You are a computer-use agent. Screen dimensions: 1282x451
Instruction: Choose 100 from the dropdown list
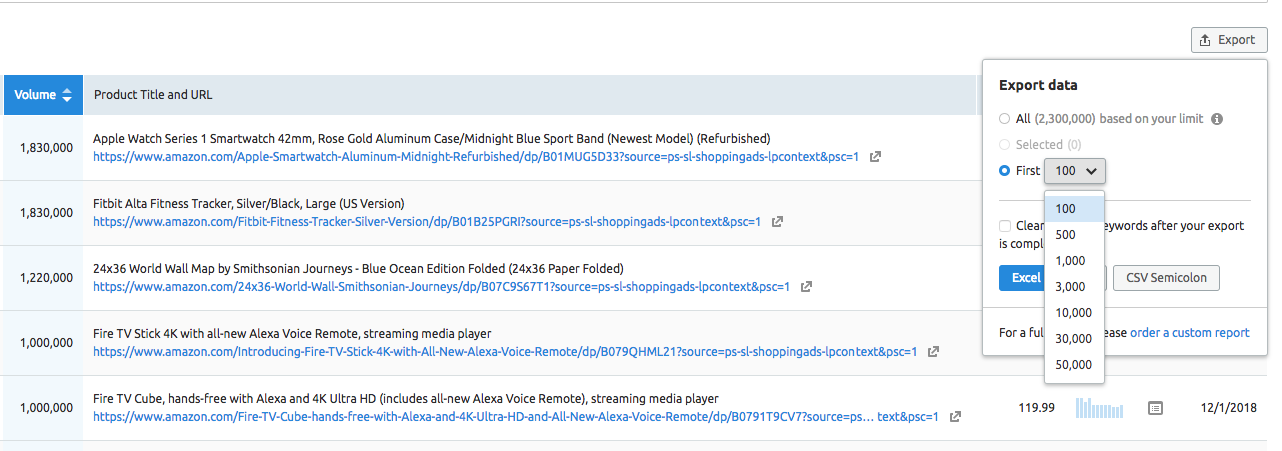[1074, 209]
